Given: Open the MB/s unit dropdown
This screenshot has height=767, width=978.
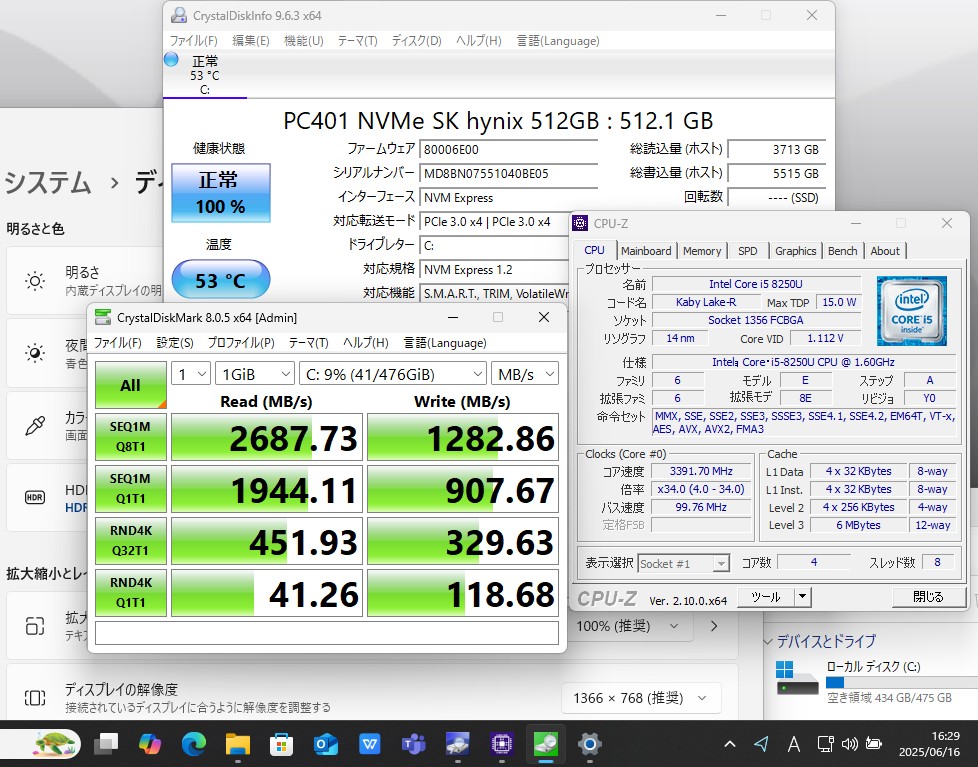Looking at the screenshot, I should [x=525, y=374].
